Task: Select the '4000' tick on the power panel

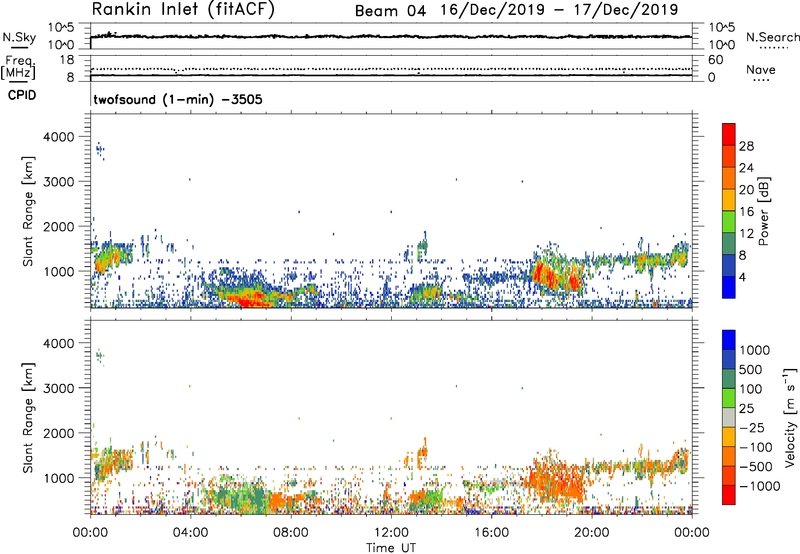Action: point(59,137)
